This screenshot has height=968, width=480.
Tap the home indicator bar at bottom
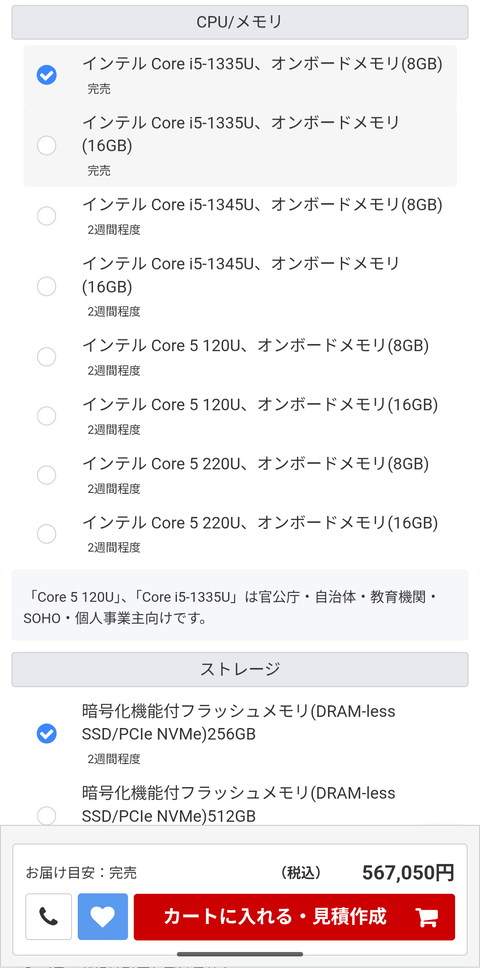click(240, 954)
